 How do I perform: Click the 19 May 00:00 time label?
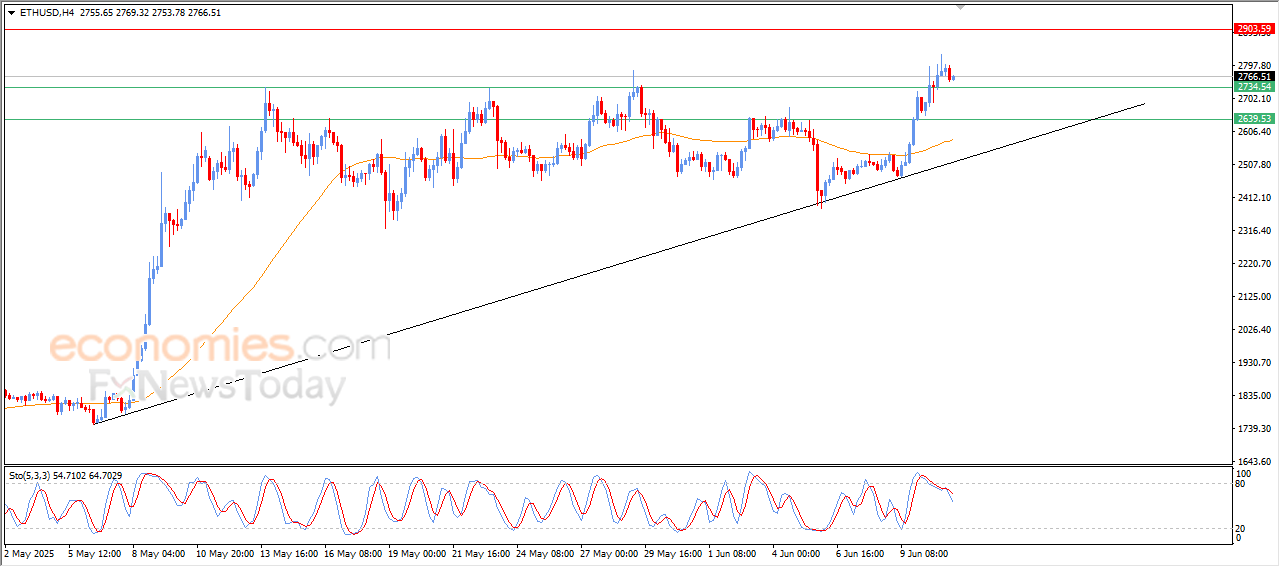tap(416, 552)
